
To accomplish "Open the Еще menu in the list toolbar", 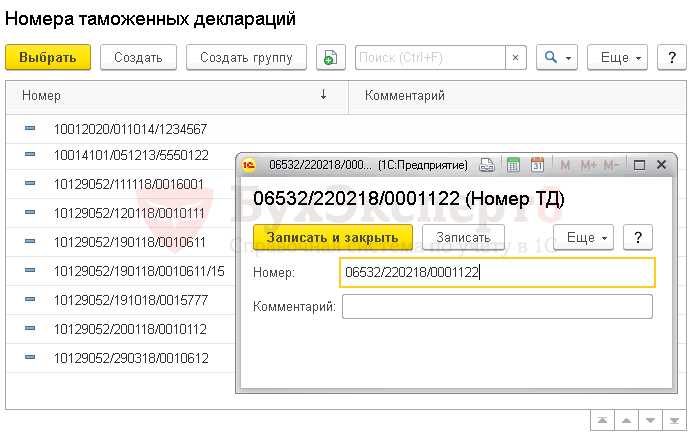I will [x=617, y=57].
